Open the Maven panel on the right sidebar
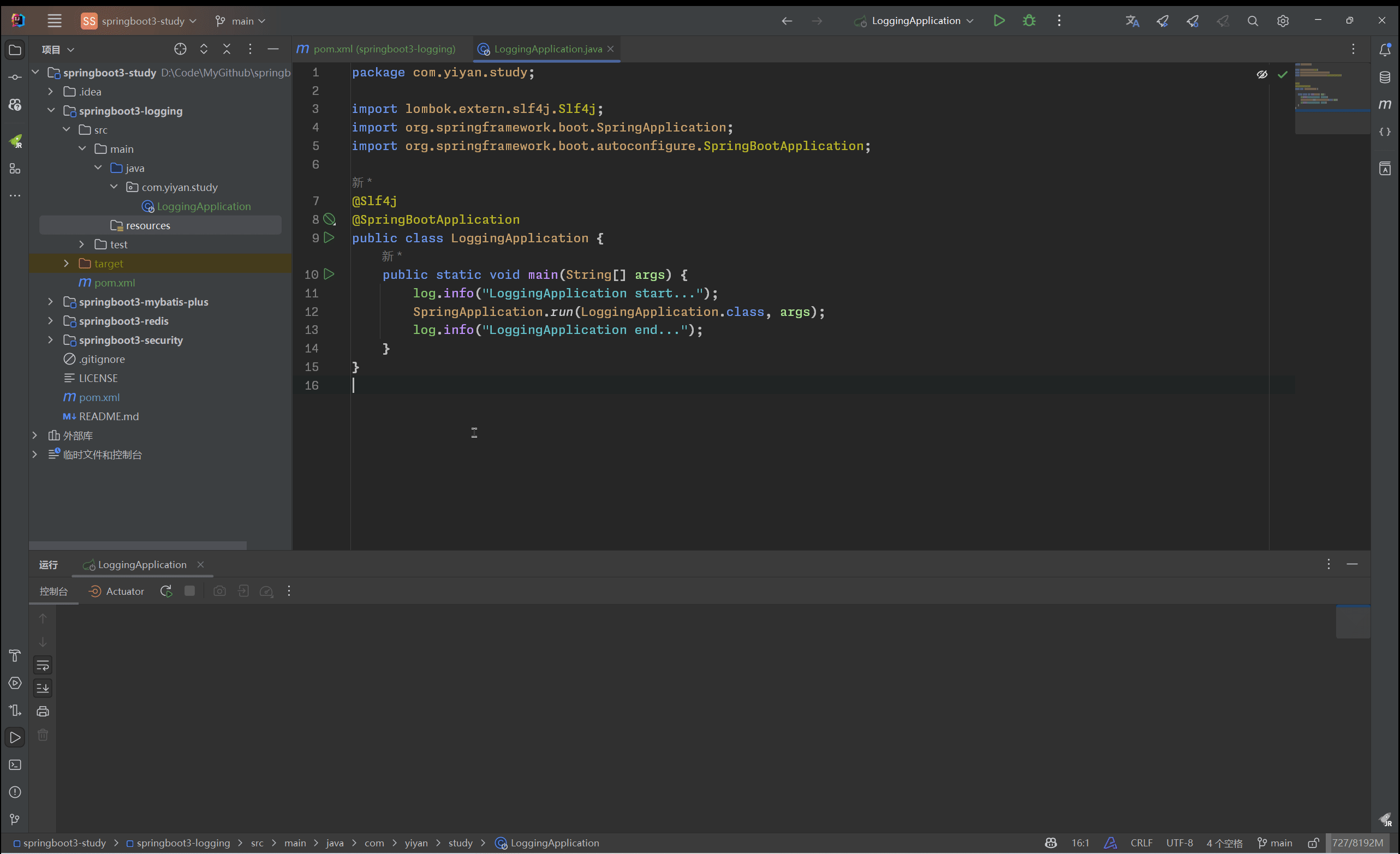 coord(1385,104)
